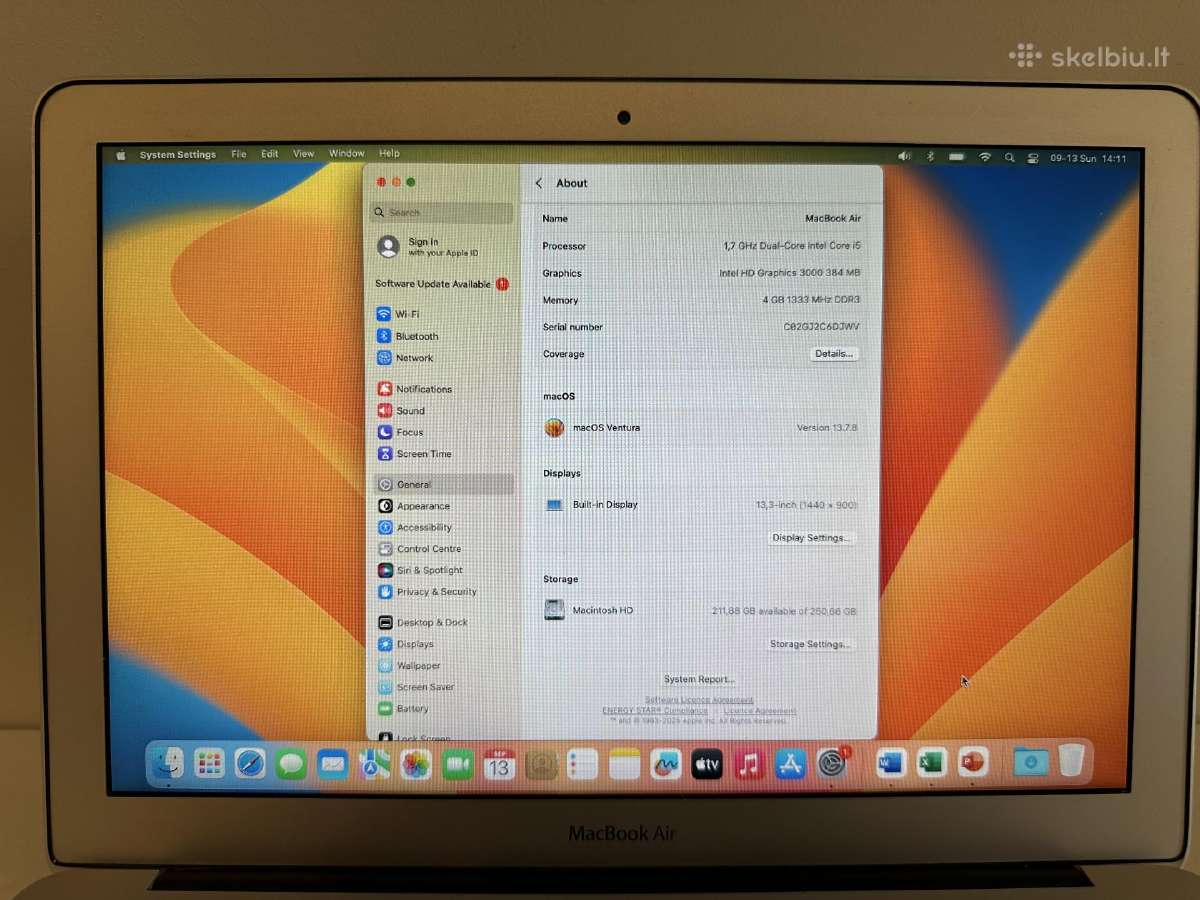Open Photos app in the Dock
This screenshot has height=900, width=1200.
pos(416,765)
